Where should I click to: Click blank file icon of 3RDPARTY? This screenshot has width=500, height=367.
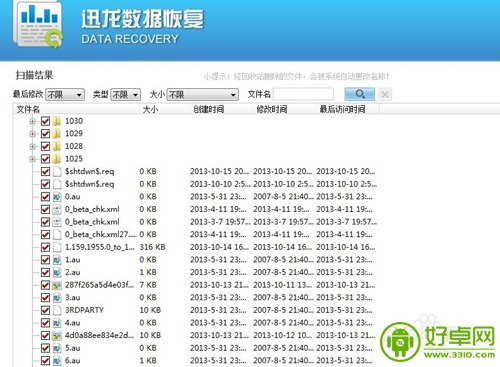pyautogui.click(x=57, y=310)
